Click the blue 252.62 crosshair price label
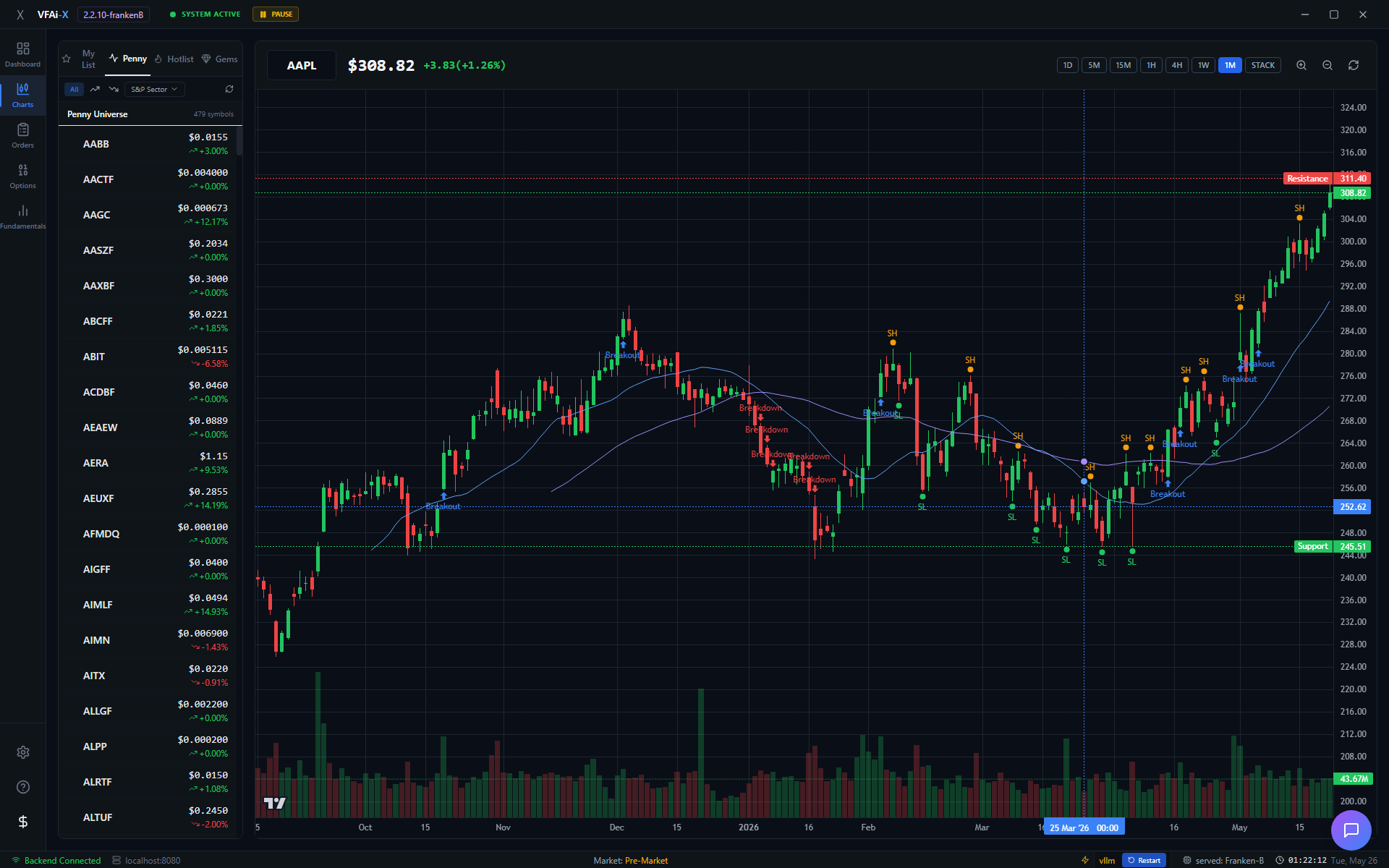This screenshot has width=1389, height=868. click(x=1352, y=506)
